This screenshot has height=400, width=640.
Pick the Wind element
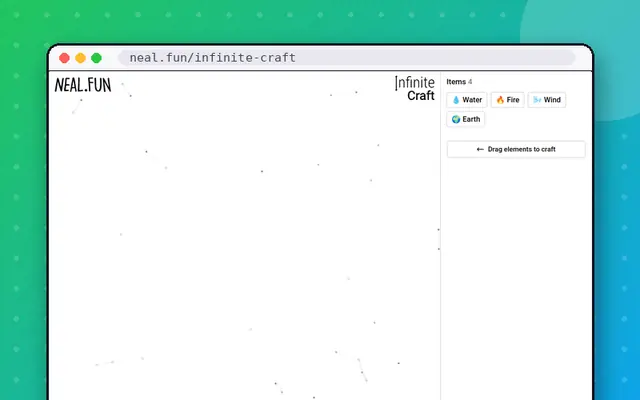tap(547, 100)
